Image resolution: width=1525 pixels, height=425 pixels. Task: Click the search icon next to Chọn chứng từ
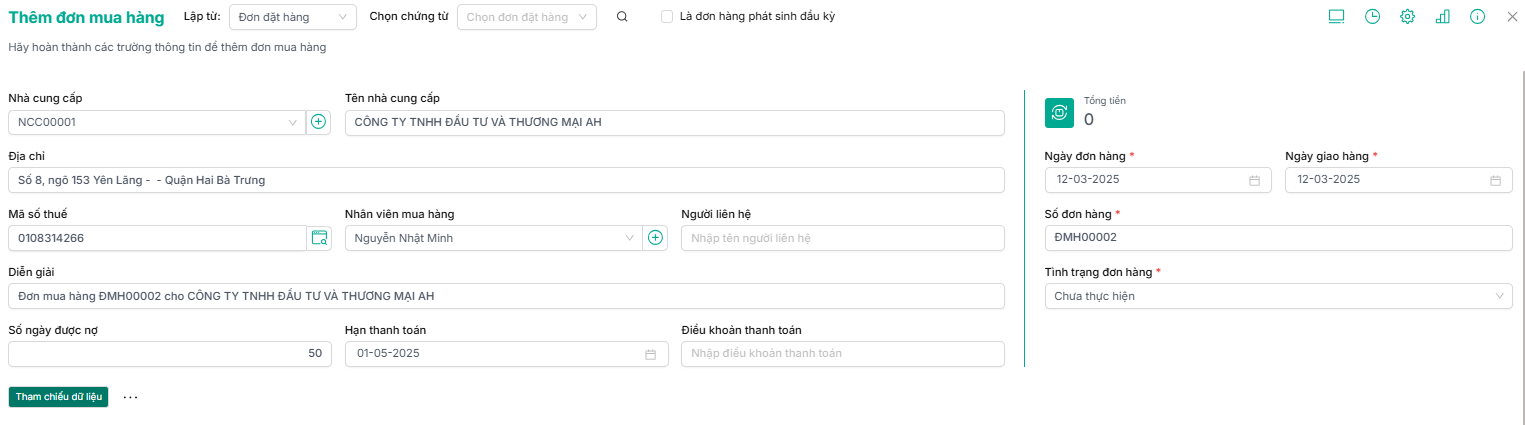622,17
